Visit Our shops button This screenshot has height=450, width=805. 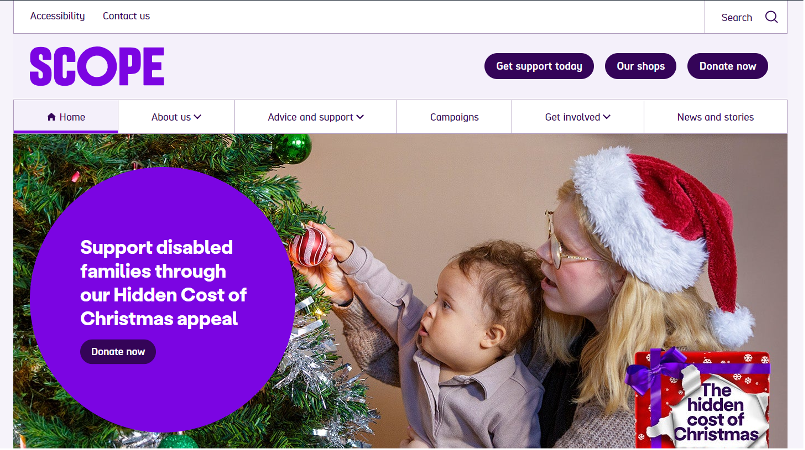click(640, 66)
